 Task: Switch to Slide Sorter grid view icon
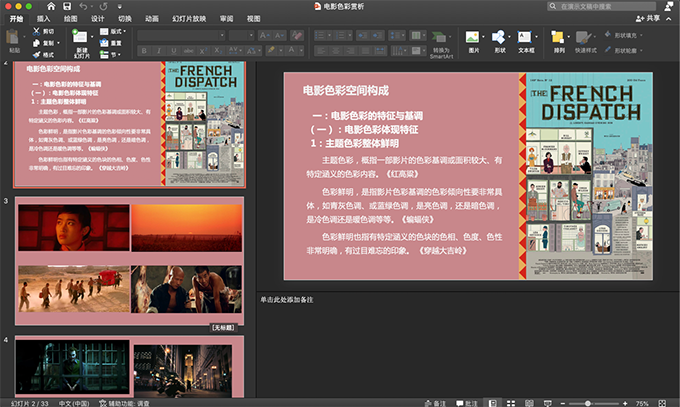511,403
